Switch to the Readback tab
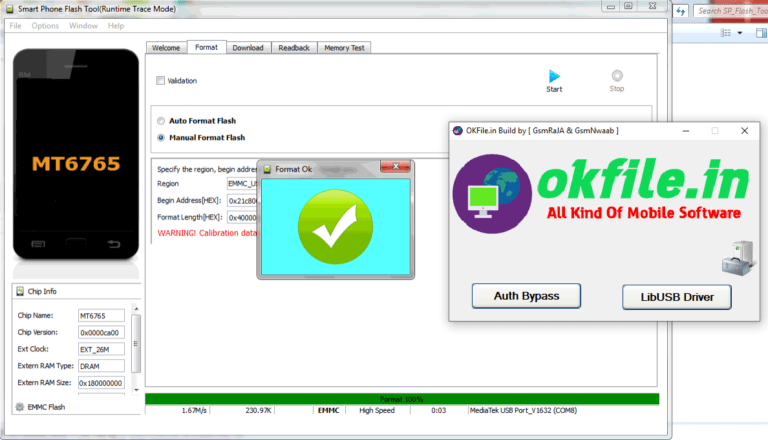Image resolution: width=768 pixels, height=440 pixels. [x=294, y=48]
